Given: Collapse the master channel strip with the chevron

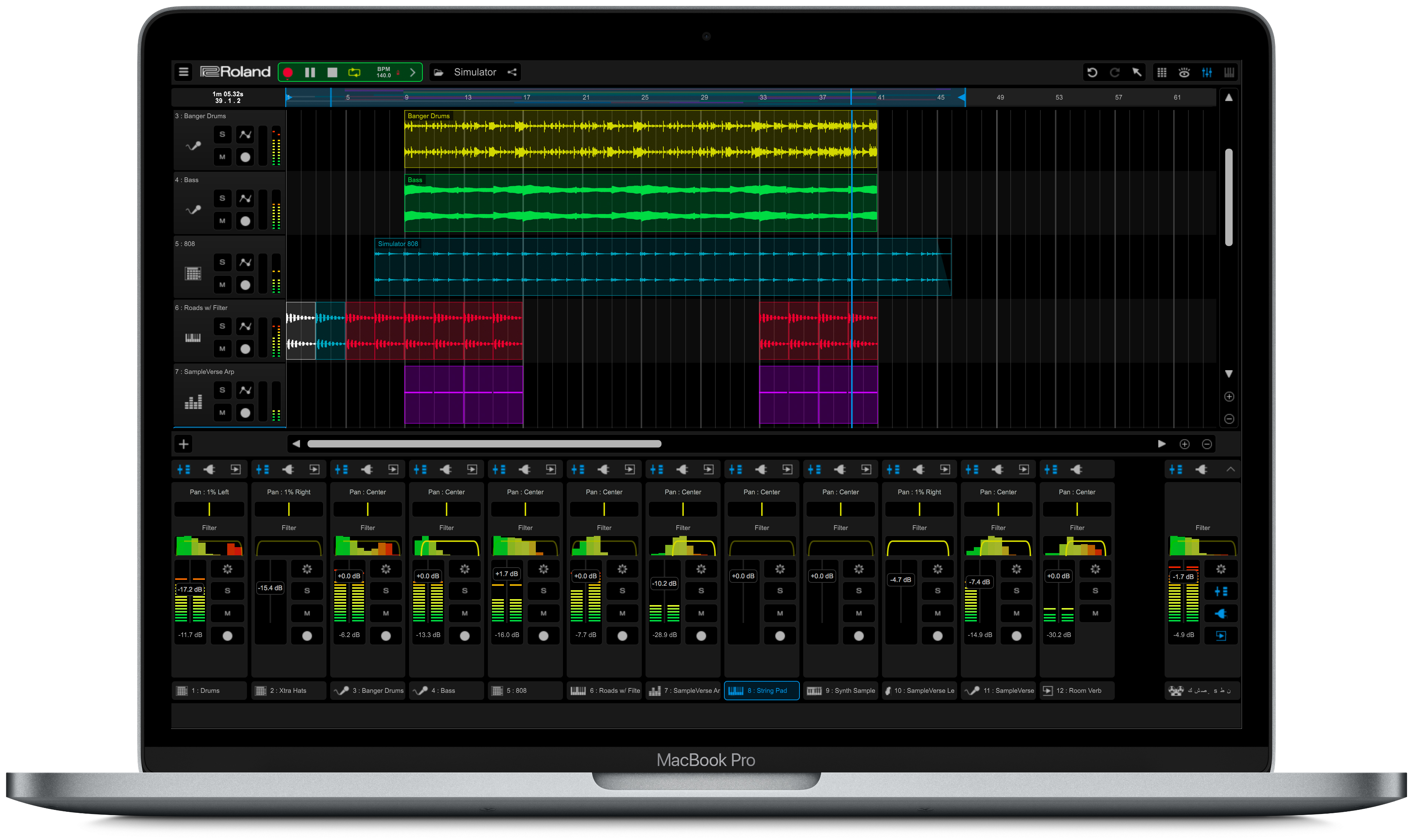Looking at the screenshot, I should (1231, 469).
